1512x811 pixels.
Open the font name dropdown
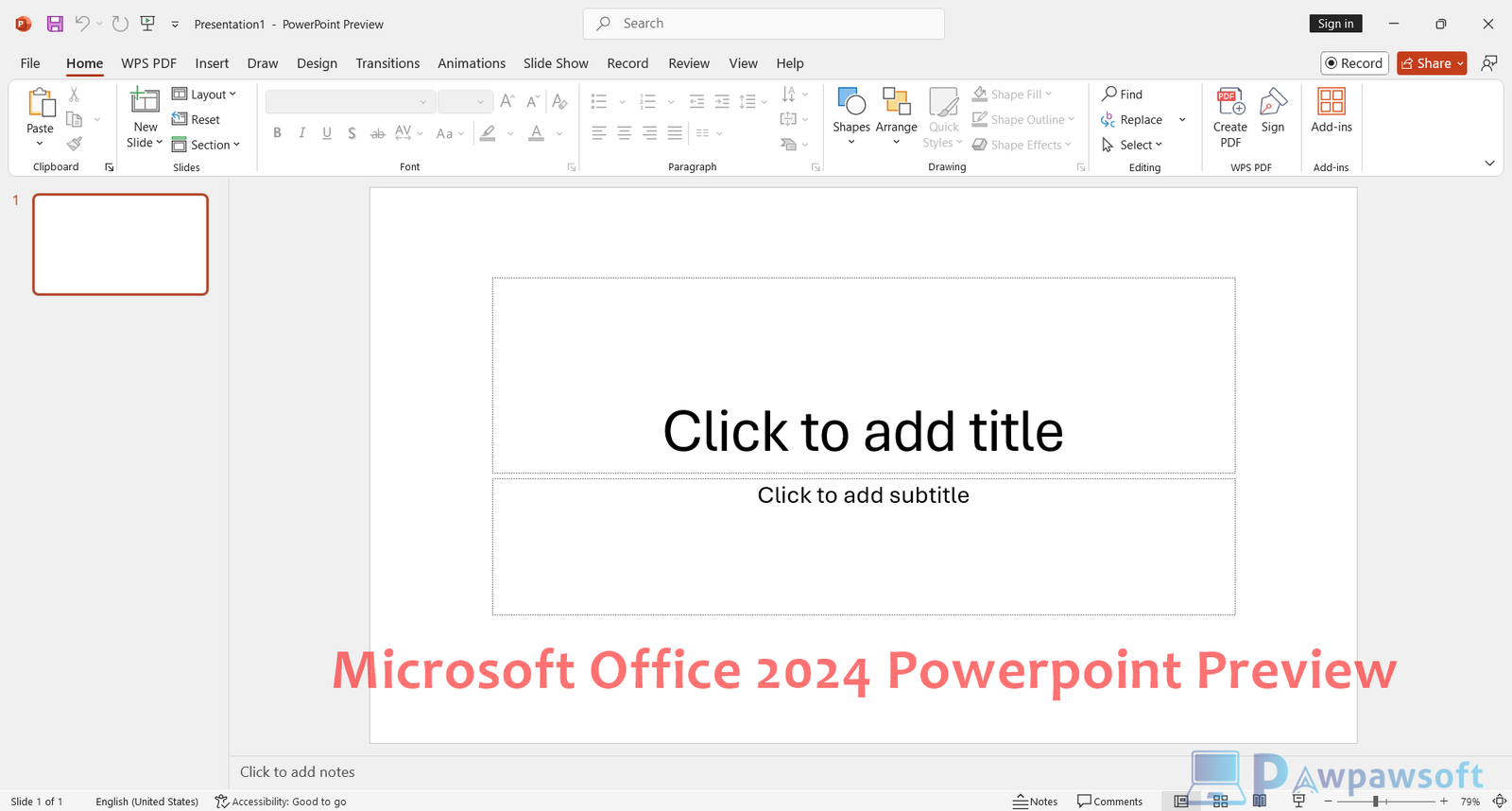tap(423, 102)
